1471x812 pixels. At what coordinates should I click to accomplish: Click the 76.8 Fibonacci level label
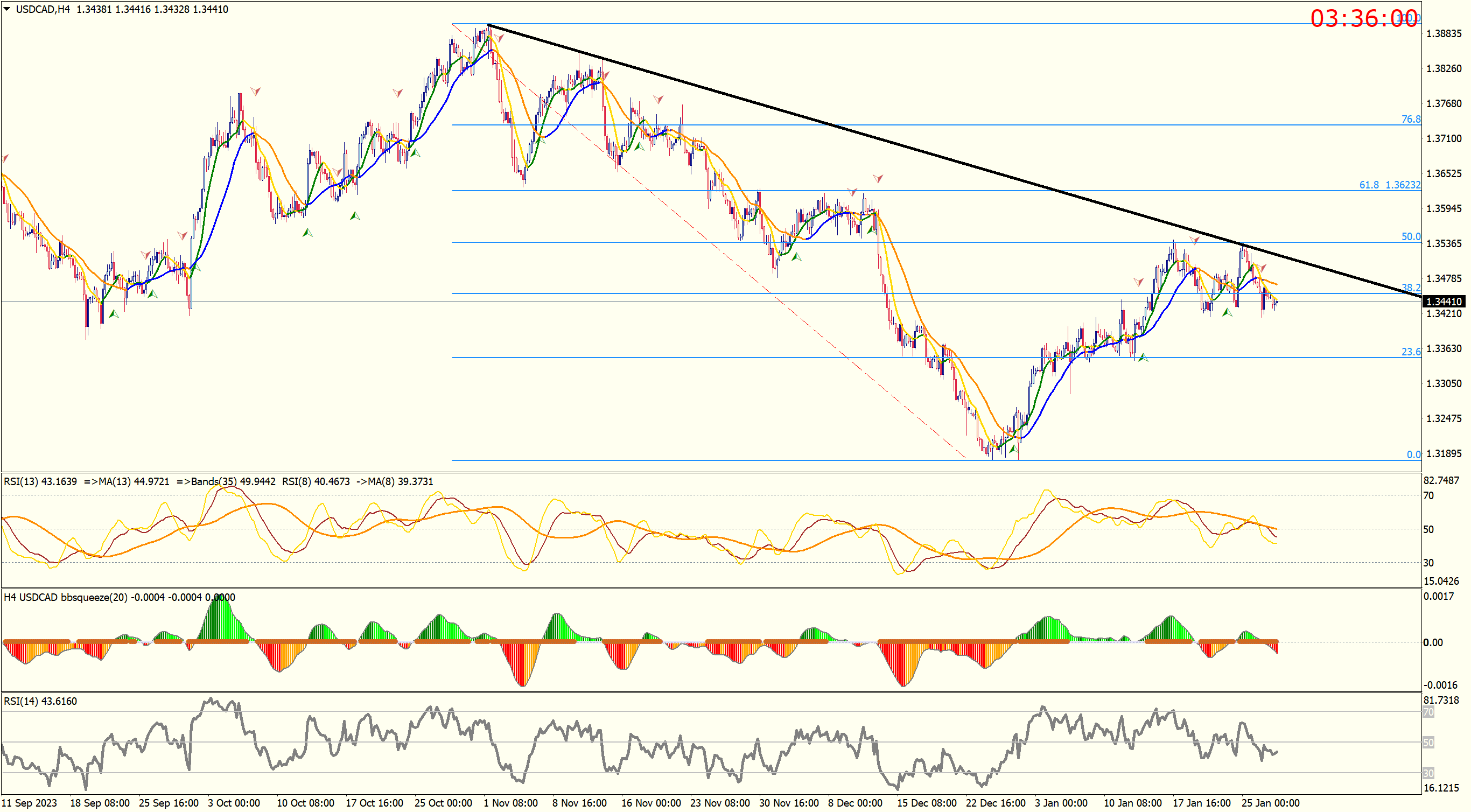1411,119
